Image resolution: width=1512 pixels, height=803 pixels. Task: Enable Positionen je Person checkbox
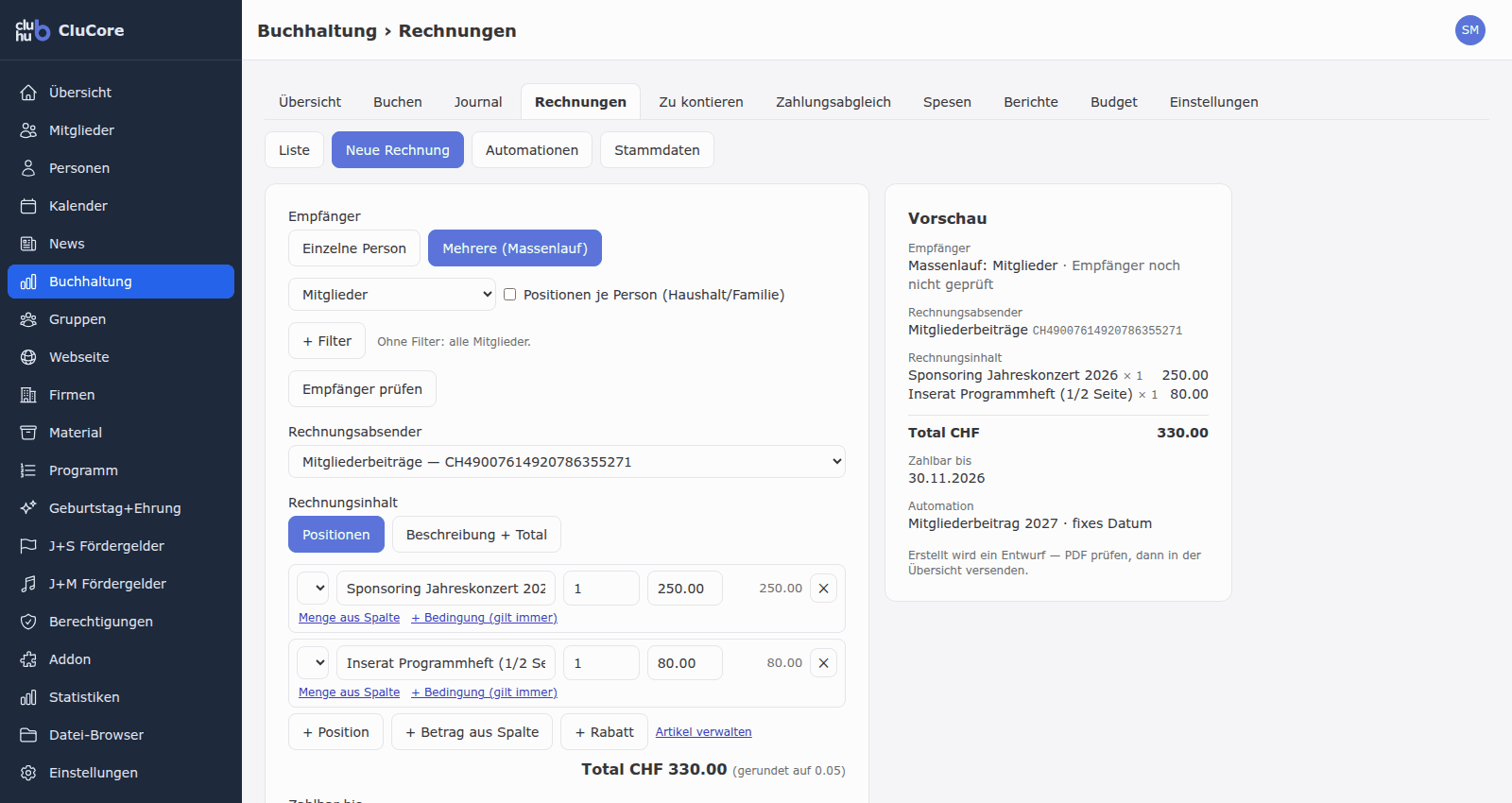[x=510, y=295]
